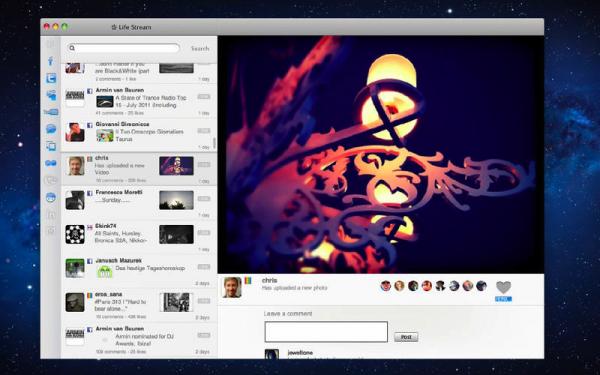
Task: Click the large lantern photo
Action: [381, 155]
